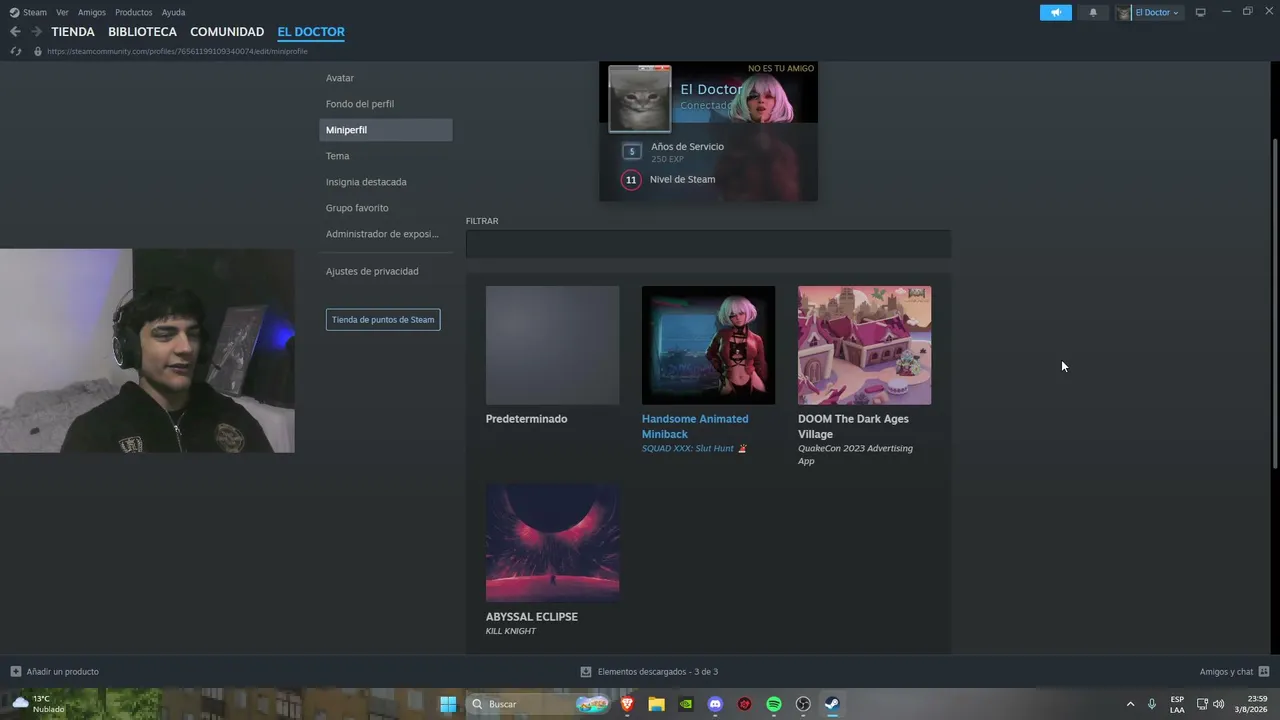The height and width of the screenshot is (720, 1280).
Task: Click the Años de Servicio badge icon
Action: coord(631,152)
